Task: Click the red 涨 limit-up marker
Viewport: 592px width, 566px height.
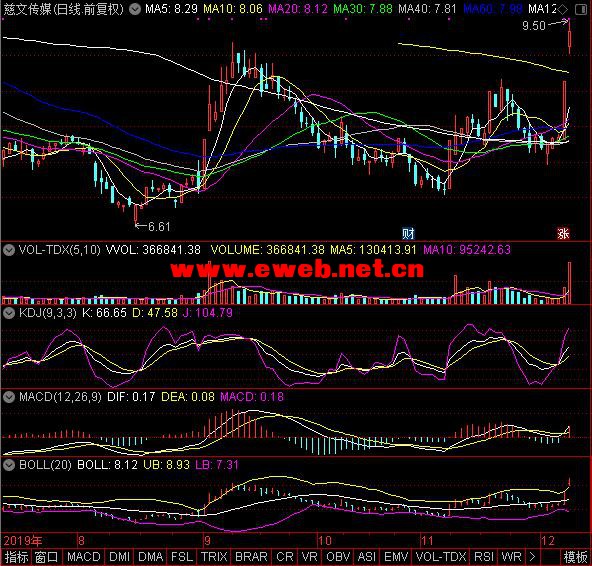Action: (x=563, y=233)
